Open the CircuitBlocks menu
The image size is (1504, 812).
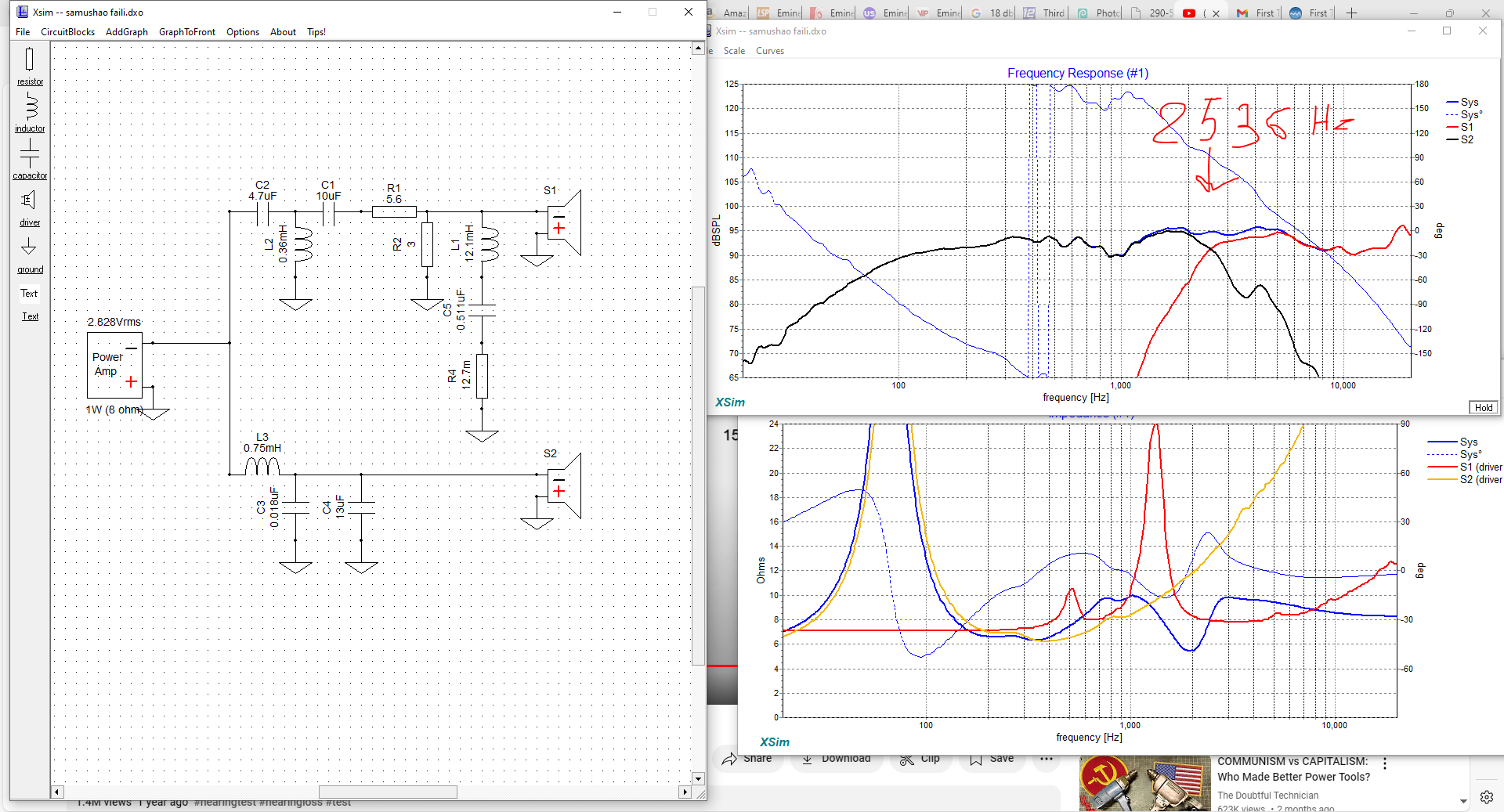click(67, 32)
